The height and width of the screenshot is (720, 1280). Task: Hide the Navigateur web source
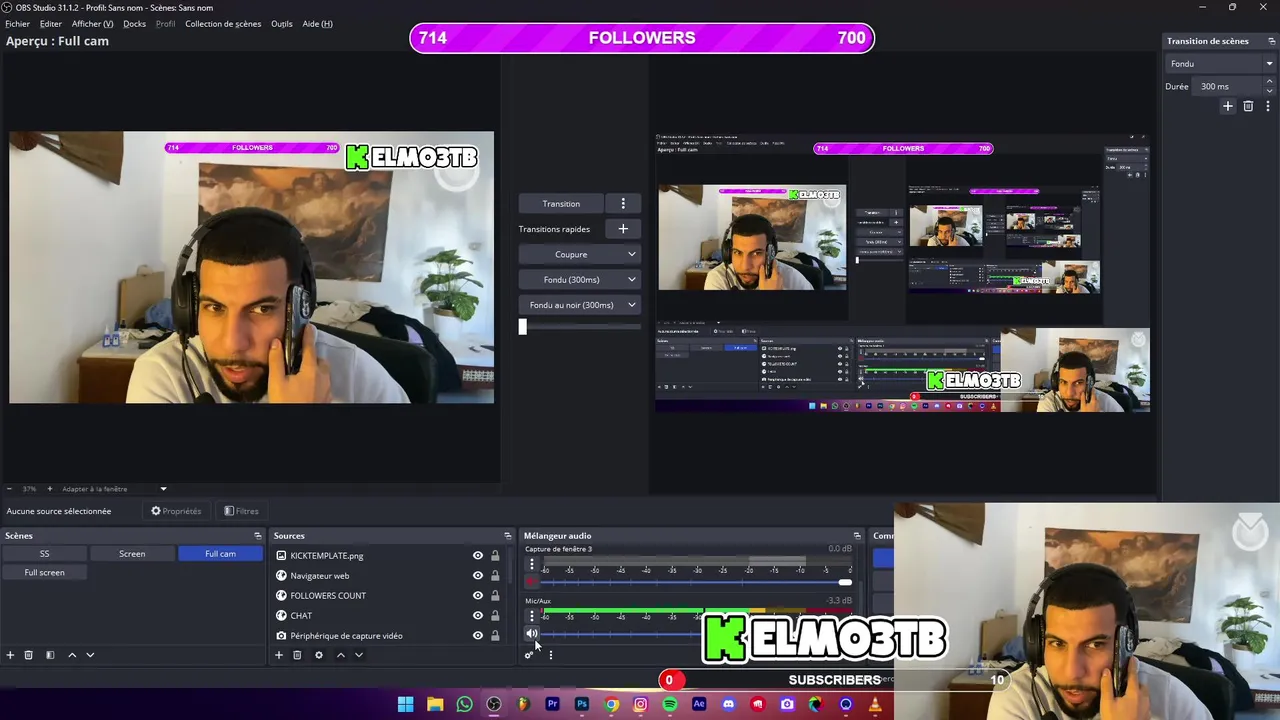pos(477,576)
